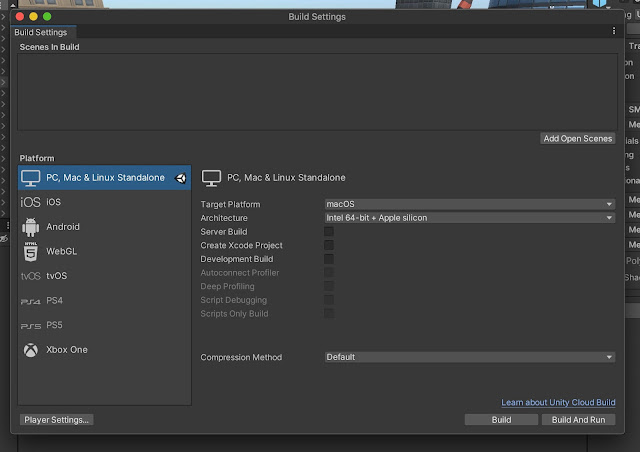Toggle the Deep Profiling checkbox
This screenshot has width=640, height=452.
[329, 286]
